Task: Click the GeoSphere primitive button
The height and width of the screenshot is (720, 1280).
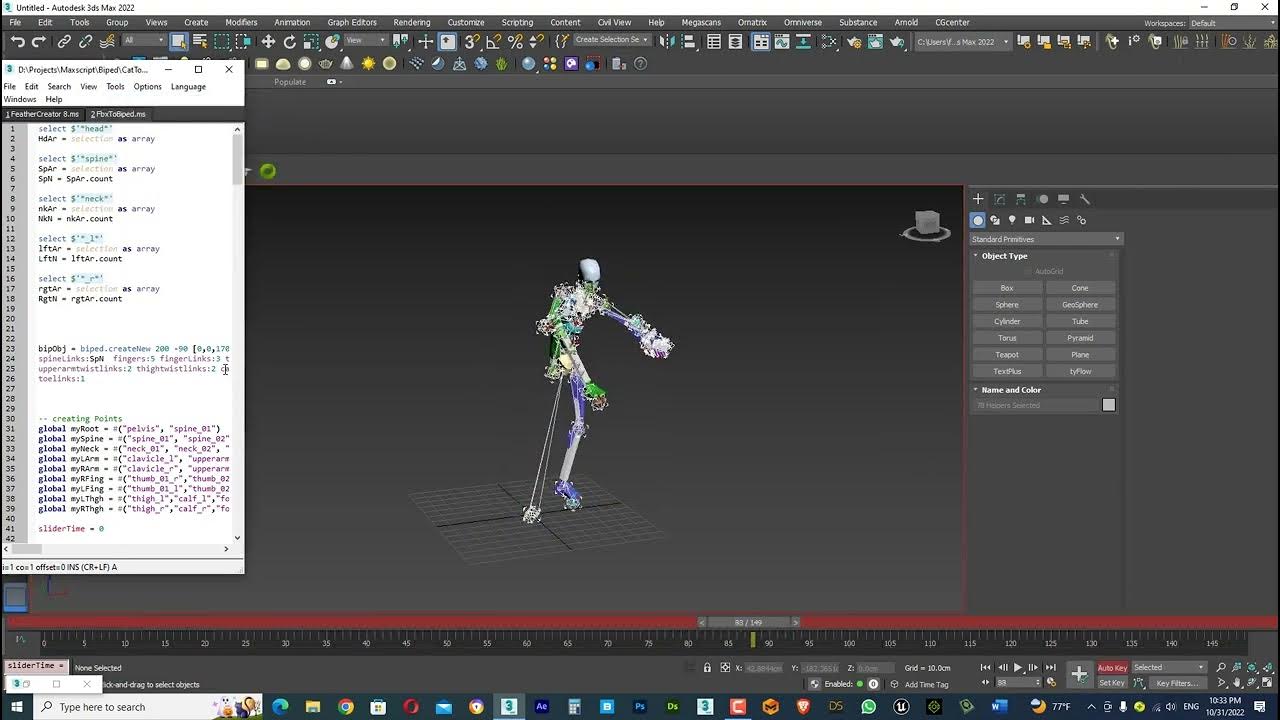Action: click(1080, 305)
